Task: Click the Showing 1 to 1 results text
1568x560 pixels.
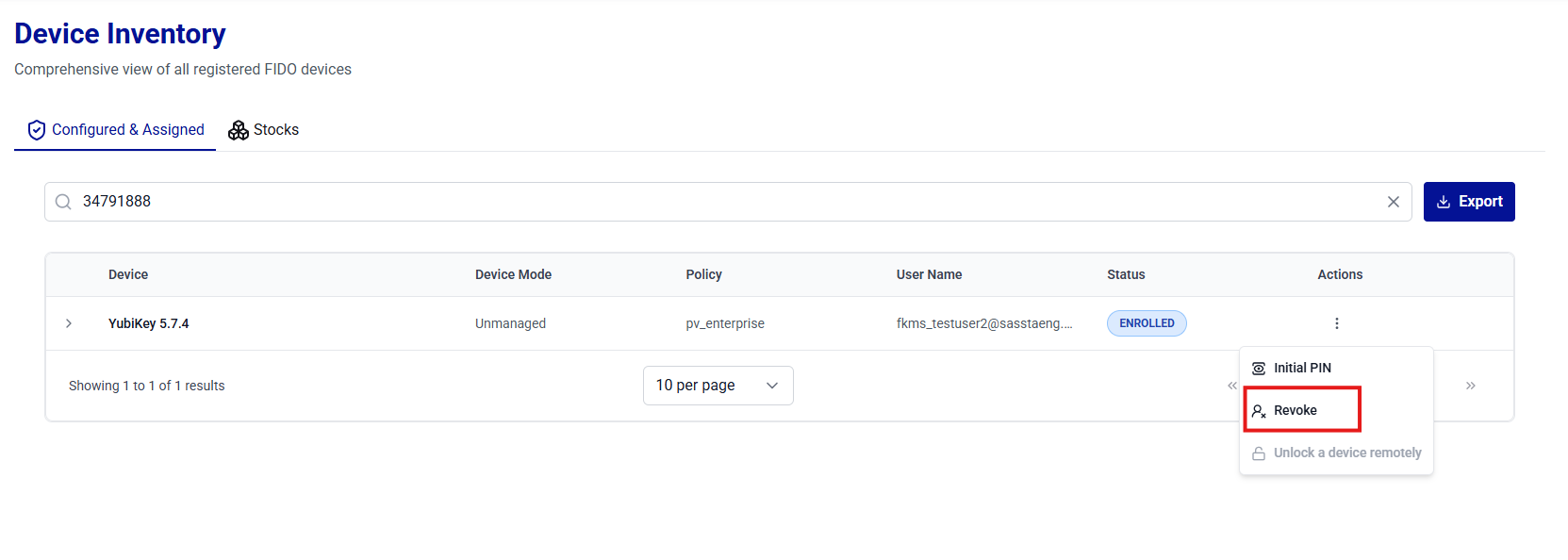Action: coord(146,386)
